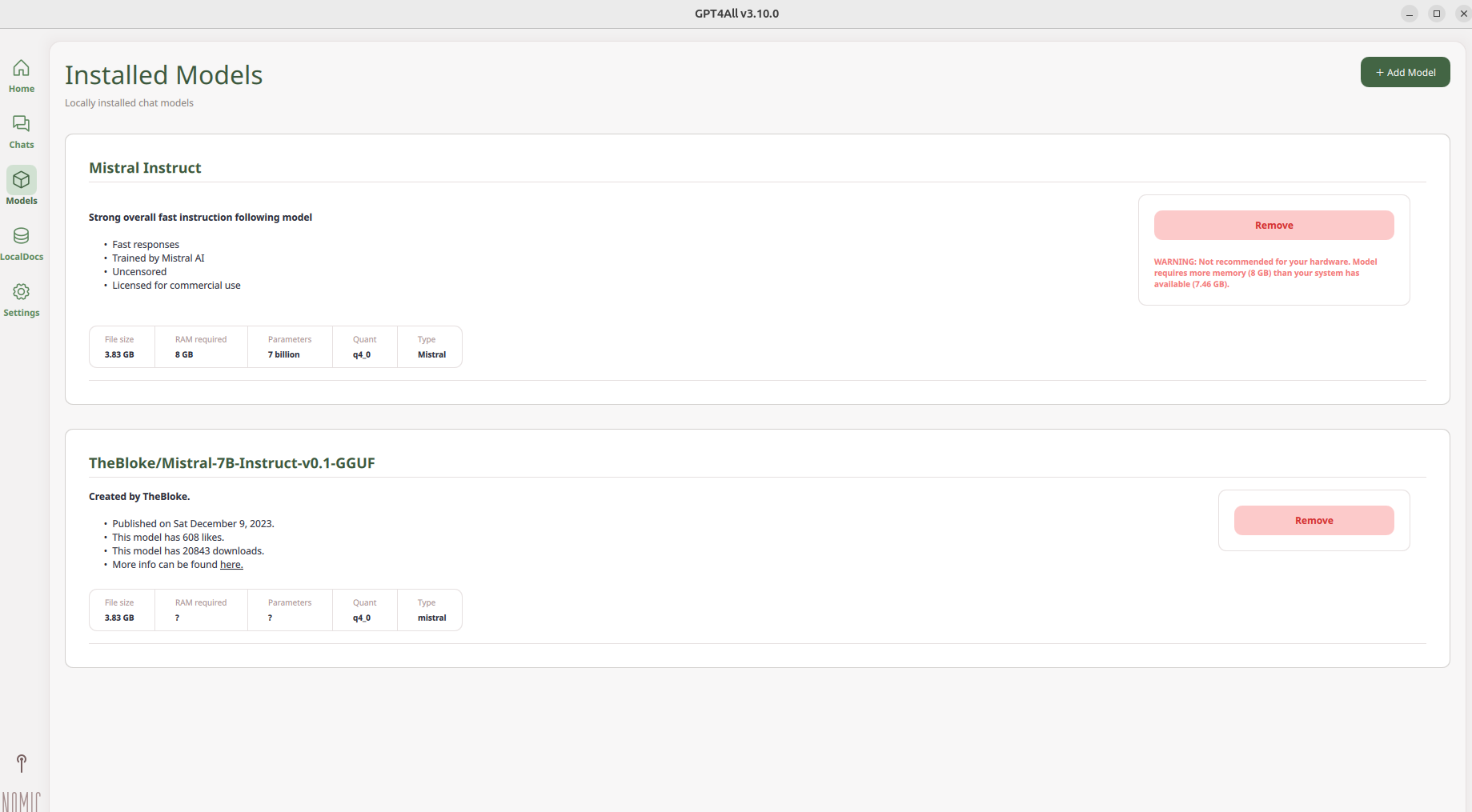The width and height of the screenshot is (1472, 812).
Task: Close the GPT4All window
Action: [x=1463, y=14]
